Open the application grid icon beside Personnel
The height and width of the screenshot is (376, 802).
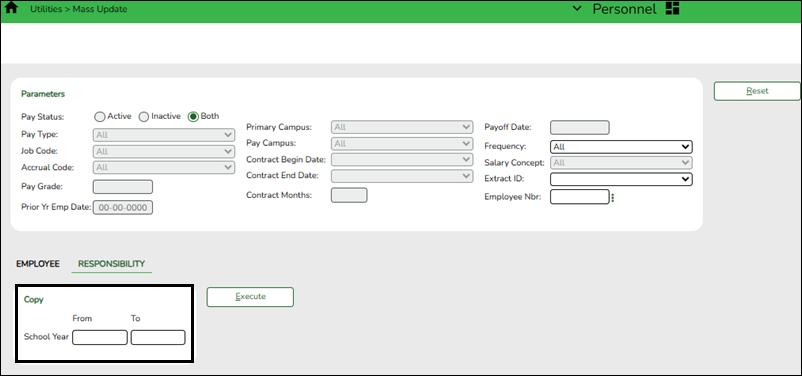click(x=672, y=9)
